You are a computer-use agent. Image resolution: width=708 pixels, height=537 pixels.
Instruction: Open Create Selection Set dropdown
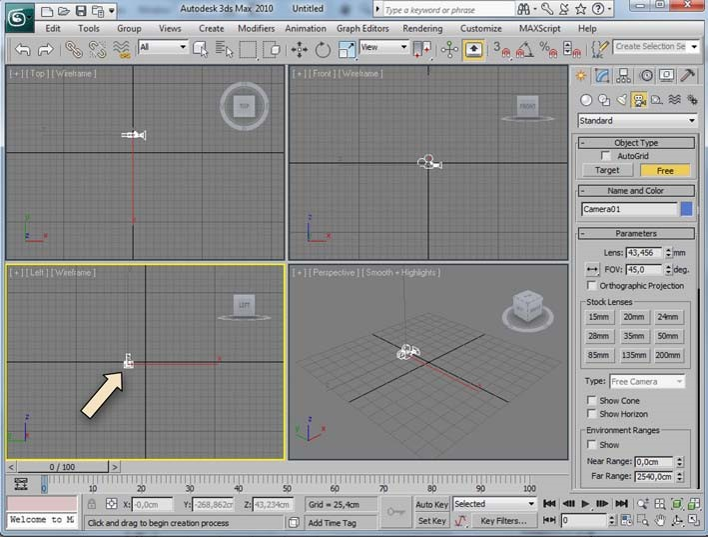pos(656,47)
